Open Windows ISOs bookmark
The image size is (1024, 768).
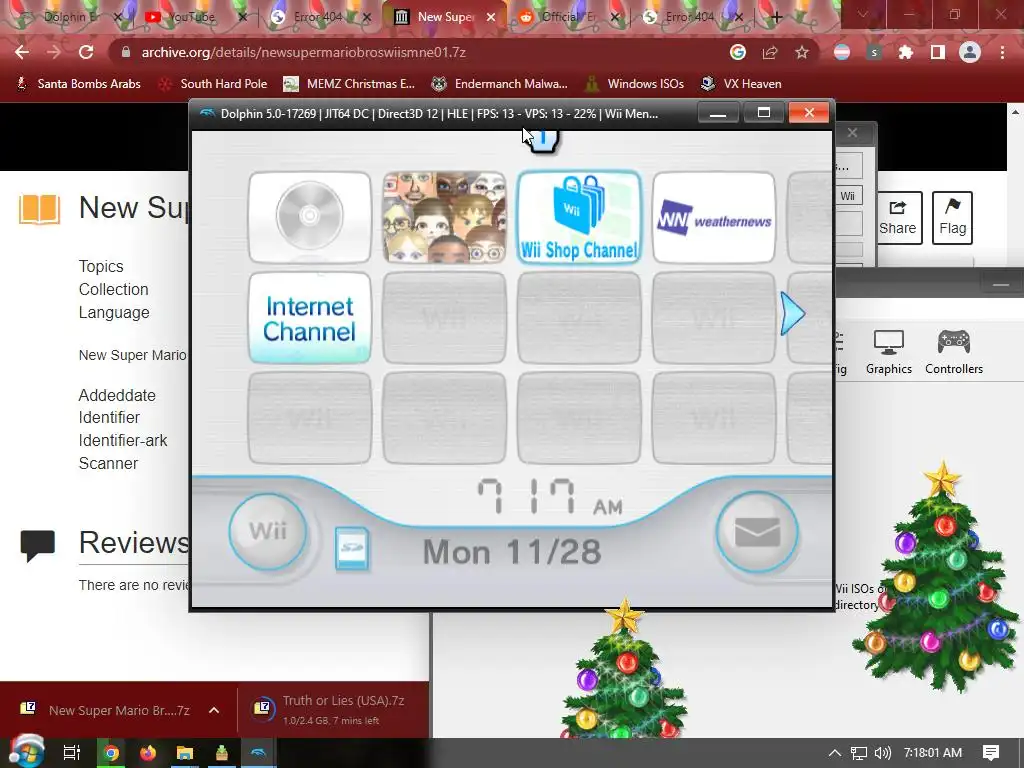click(x=634, y=84)
